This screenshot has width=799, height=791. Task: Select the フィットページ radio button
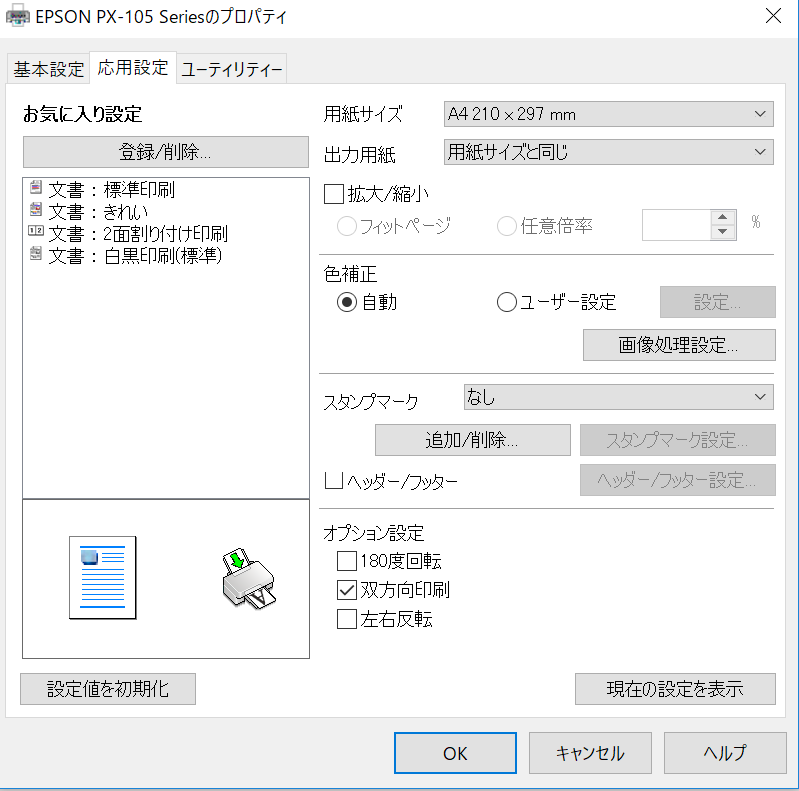(x=347, y=226)
